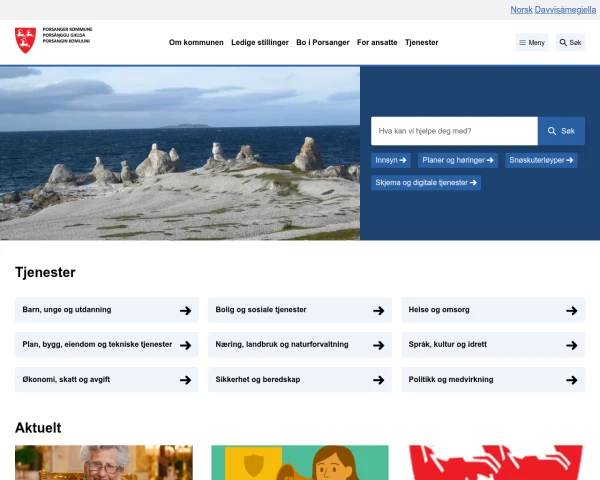Click arrow on Næring, landbruk card

379,345
